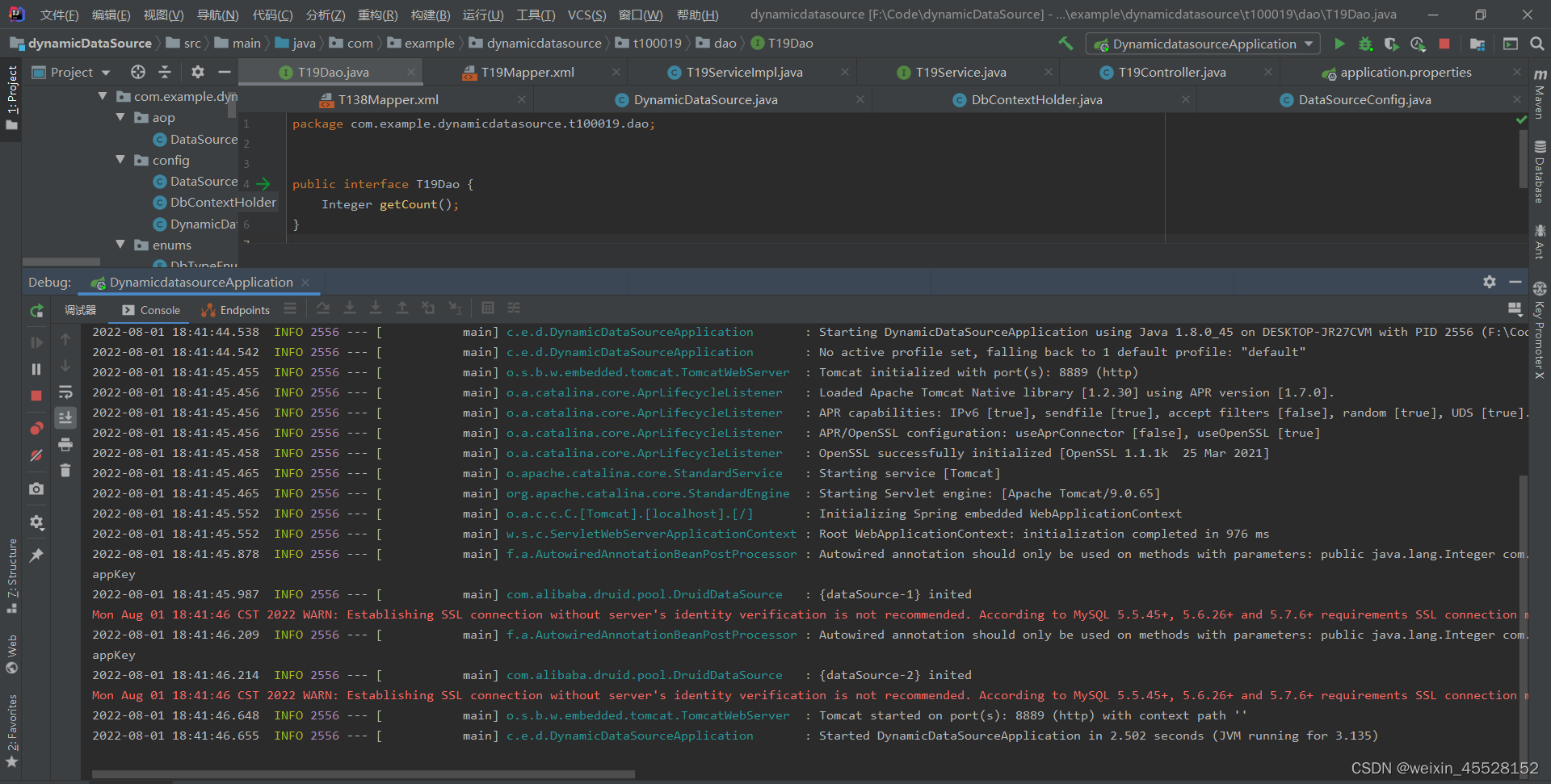The width and height of the screenshot is (1551, 784).
Task: Collapse the enums folder
Action: coord(120,245)
